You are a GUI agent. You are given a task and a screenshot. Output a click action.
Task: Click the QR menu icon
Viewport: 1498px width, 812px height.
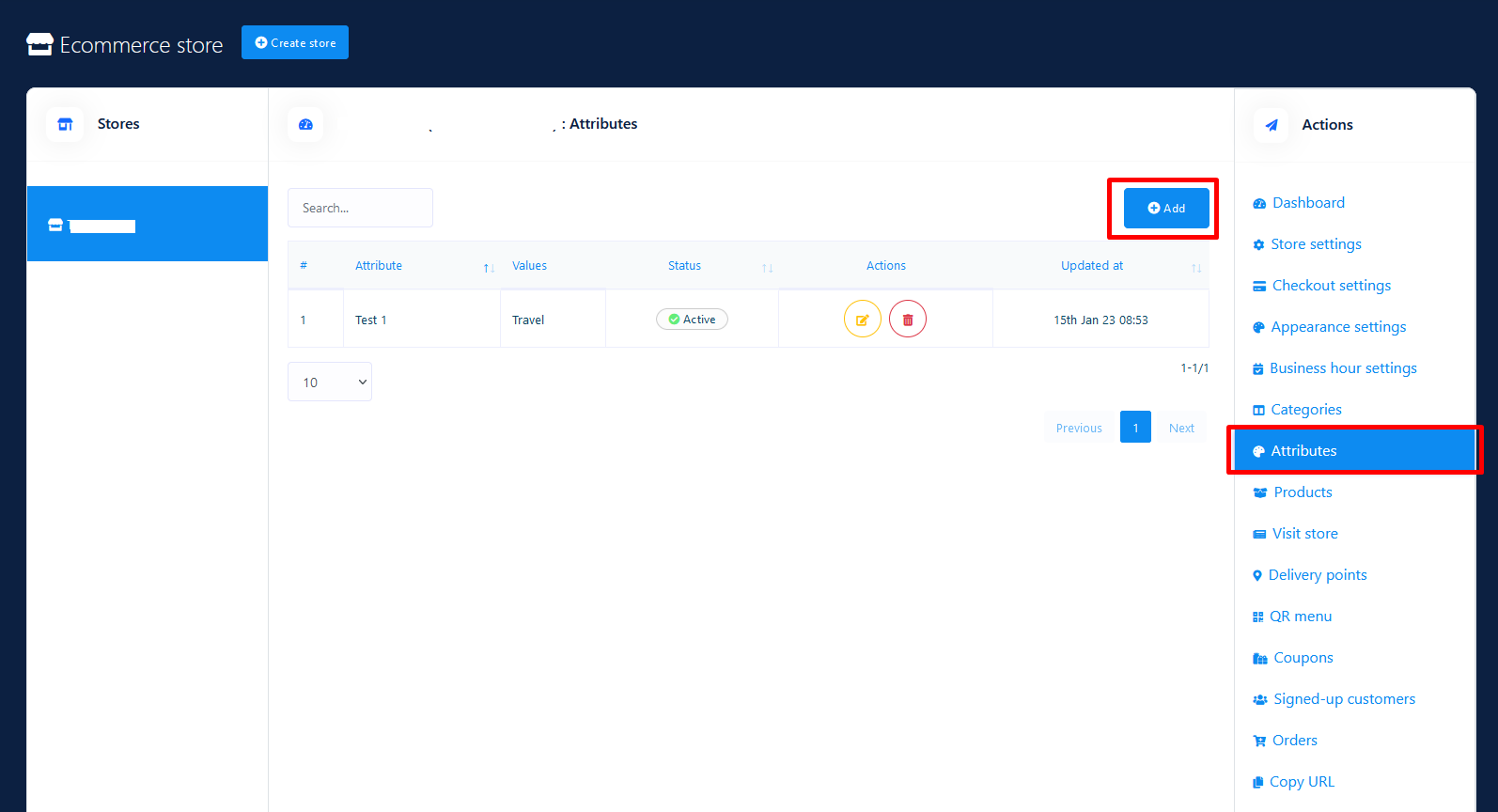pyautogui.click(x=1258, y=617)
